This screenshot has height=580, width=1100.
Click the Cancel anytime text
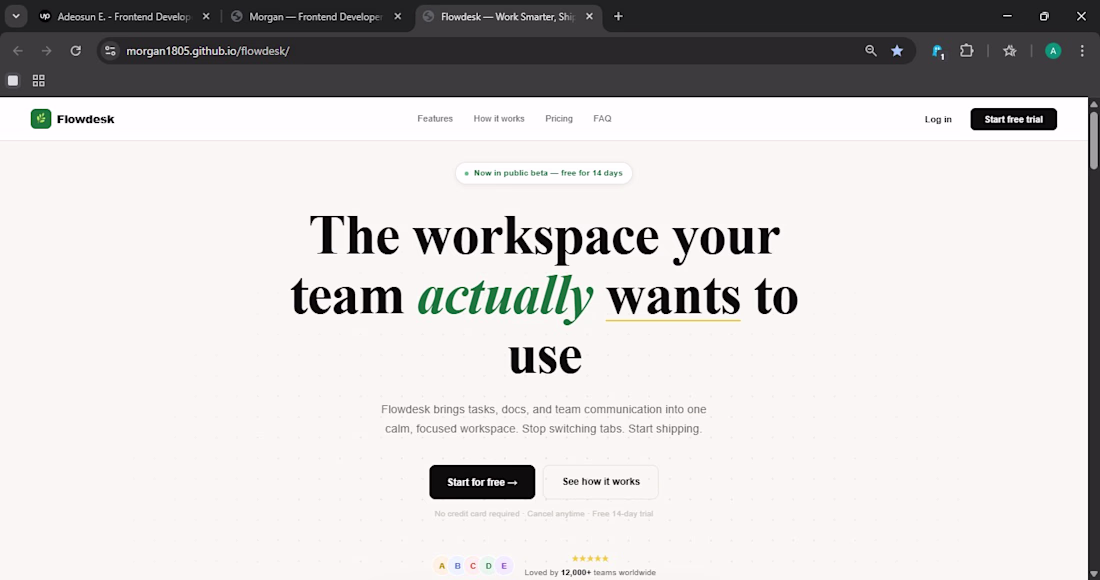coord(556,514)
